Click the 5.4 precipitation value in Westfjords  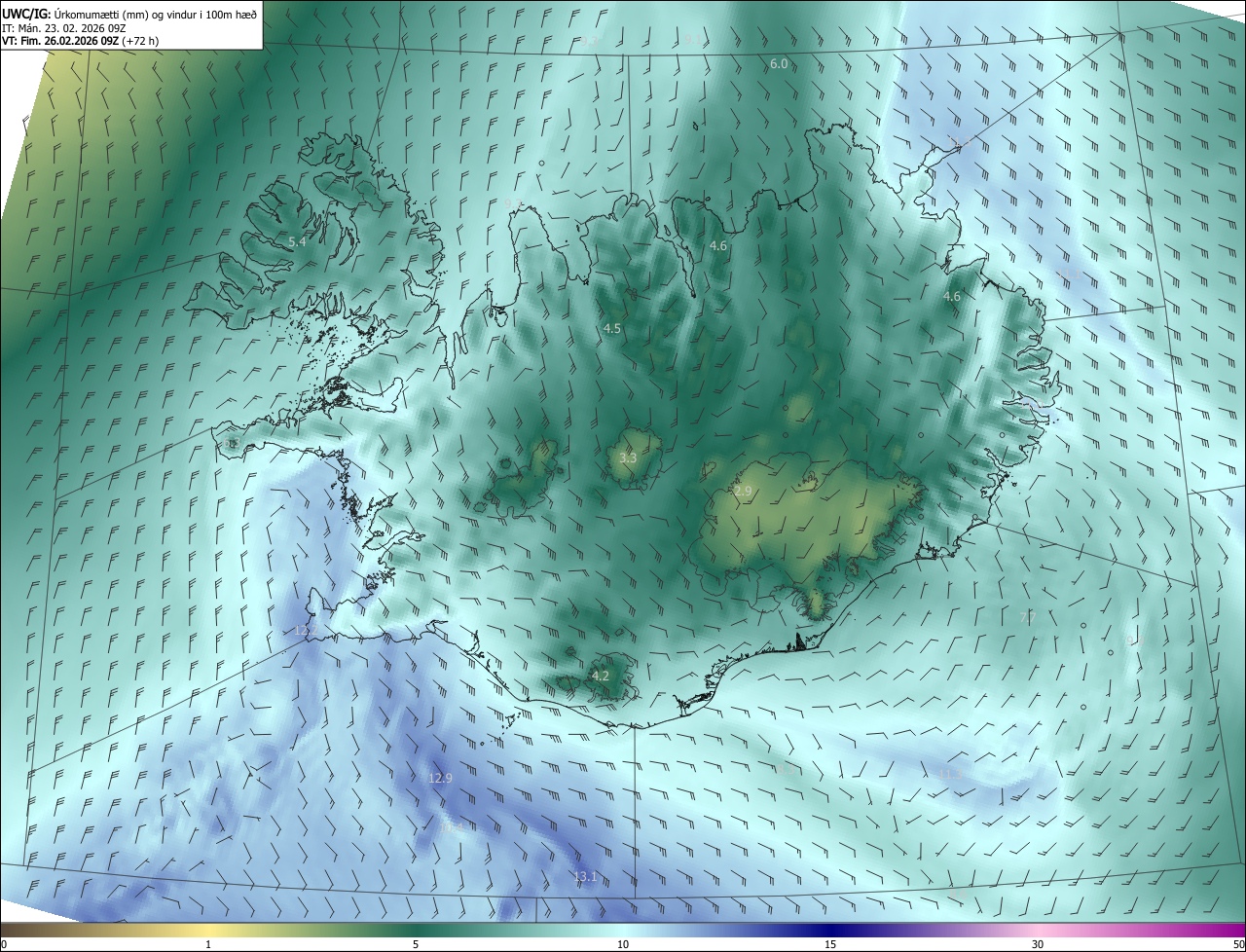[297, 241]
